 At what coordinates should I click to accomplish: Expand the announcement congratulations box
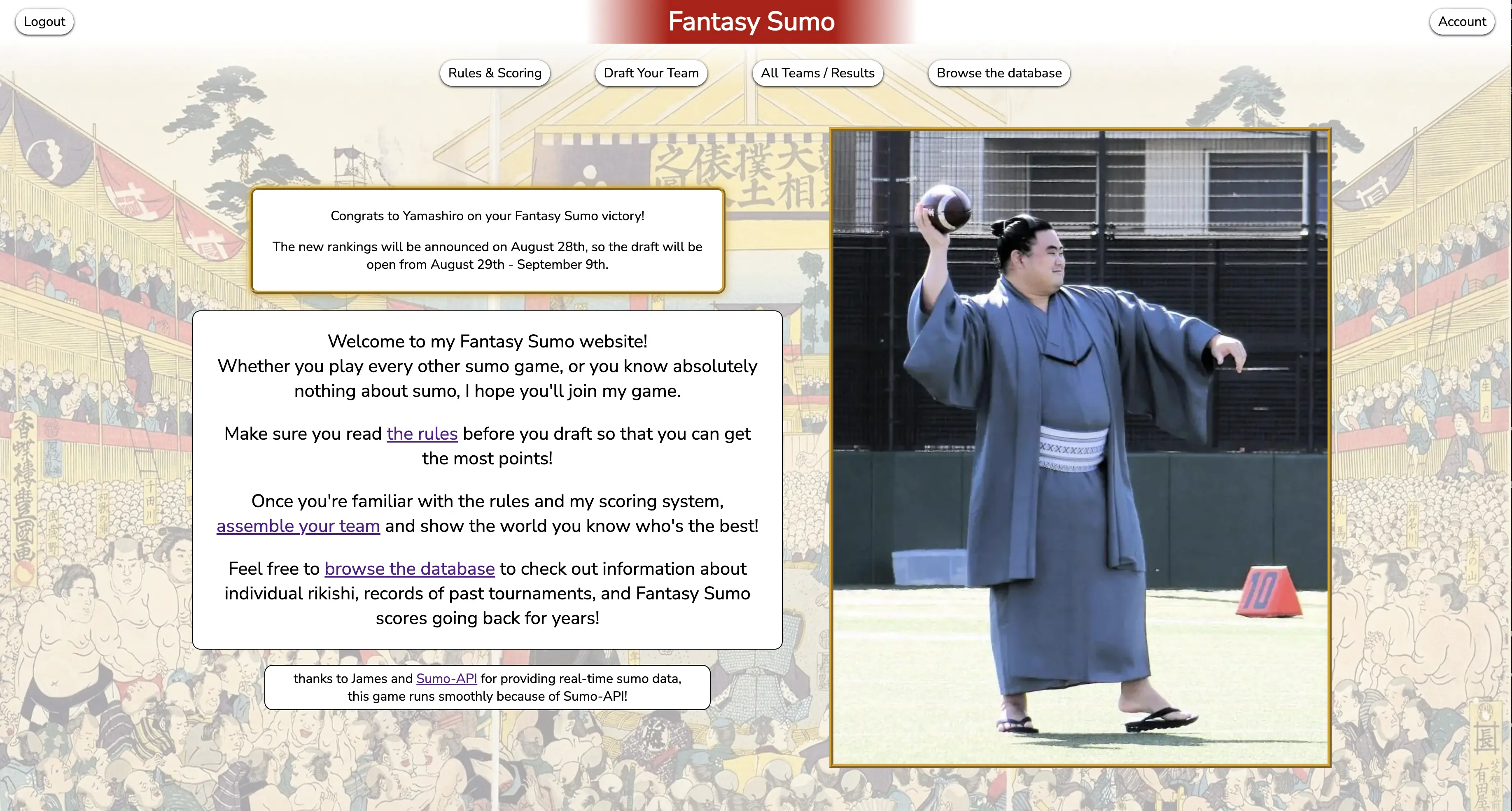[x=487, y=240]
